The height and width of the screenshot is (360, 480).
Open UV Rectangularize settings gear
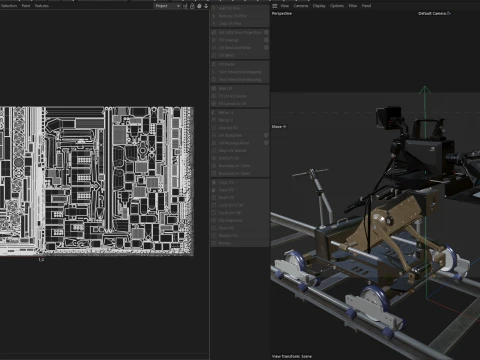pyautogui.click(x=266, y=143)
